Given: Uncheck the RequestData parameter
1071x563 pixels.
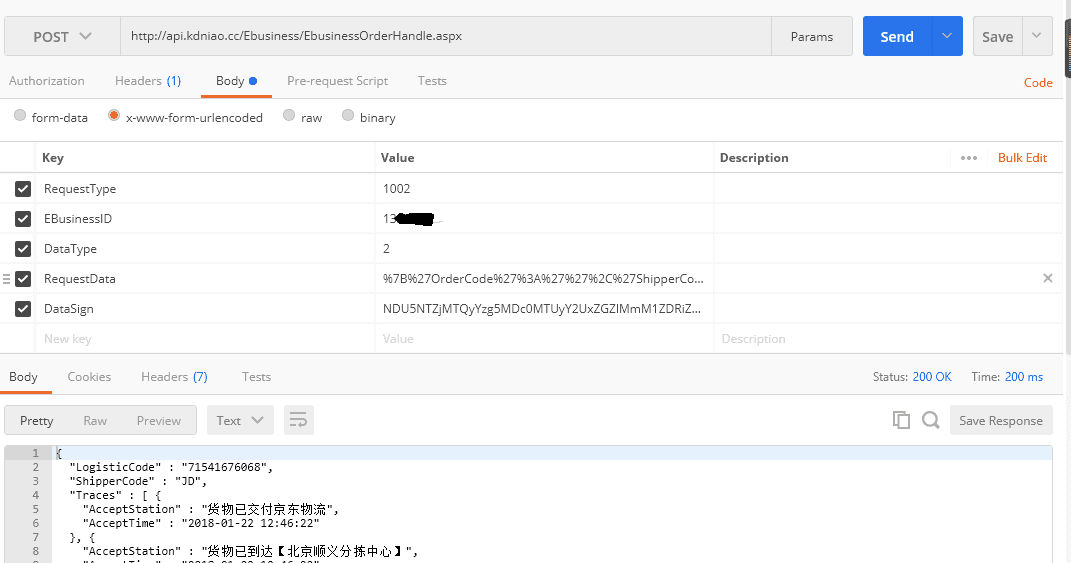Looking at the screenshot, I should tap(23, 279).
